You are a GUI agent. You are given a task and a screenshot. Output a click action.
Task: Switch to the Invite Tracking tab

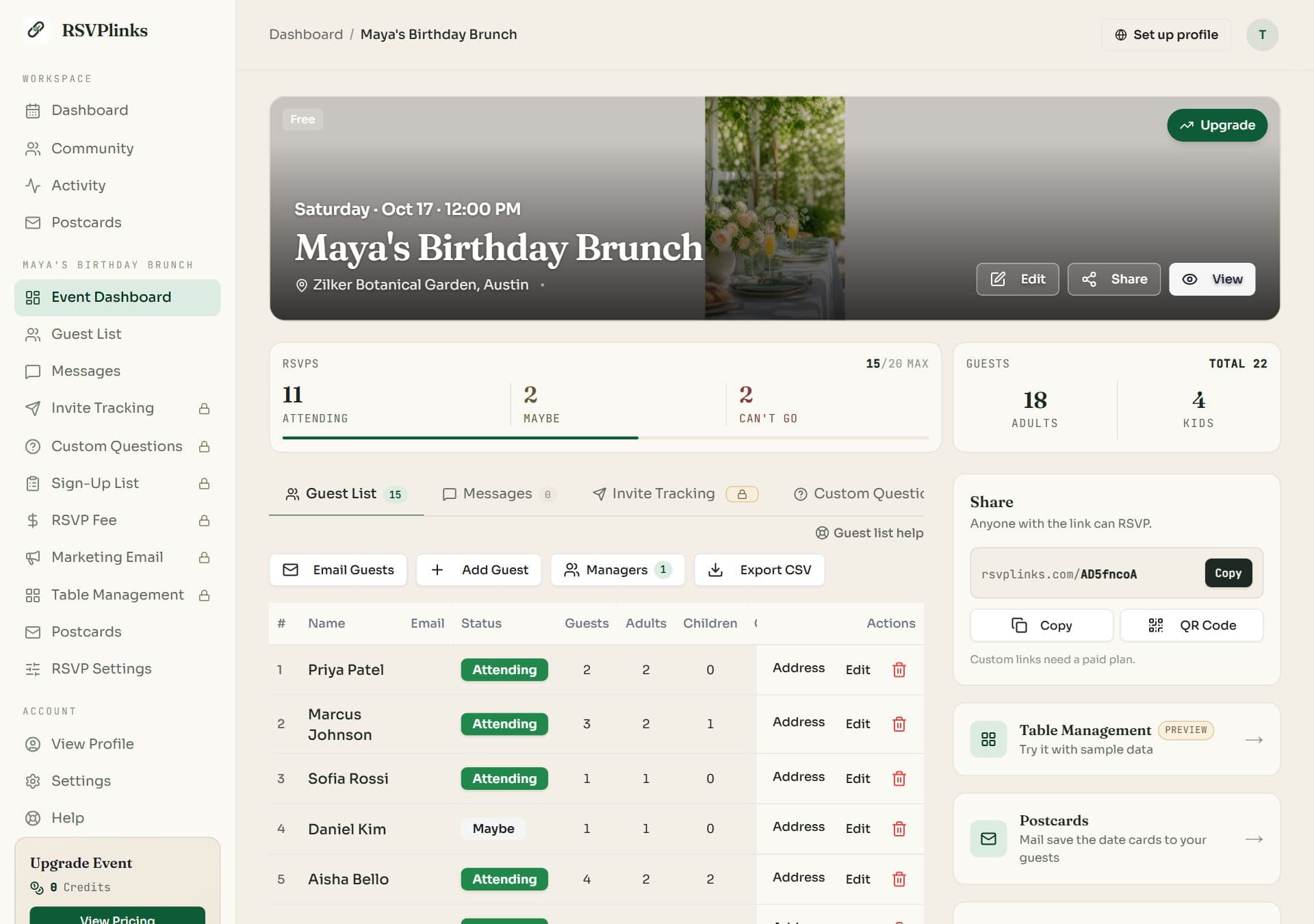click(675, 493)
